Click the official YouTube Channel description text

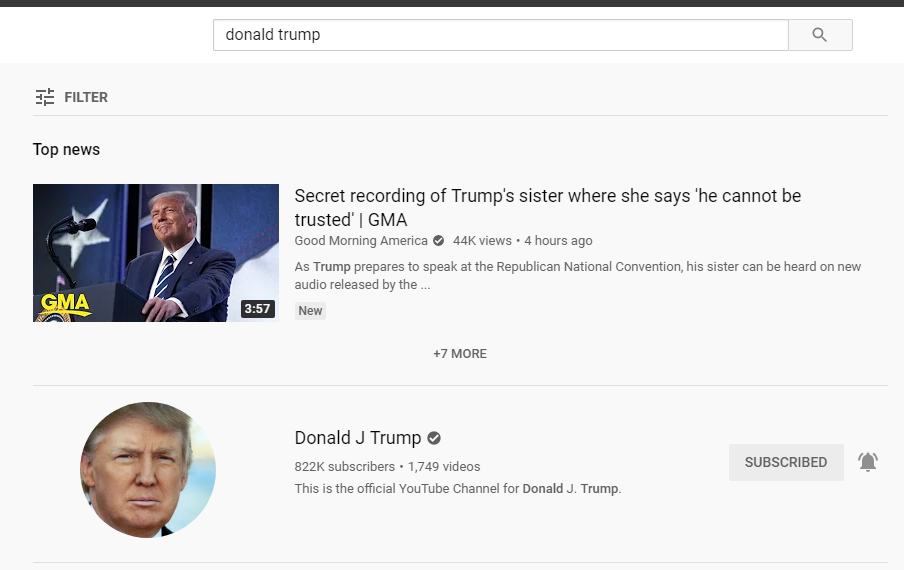(x=458, y=489)
